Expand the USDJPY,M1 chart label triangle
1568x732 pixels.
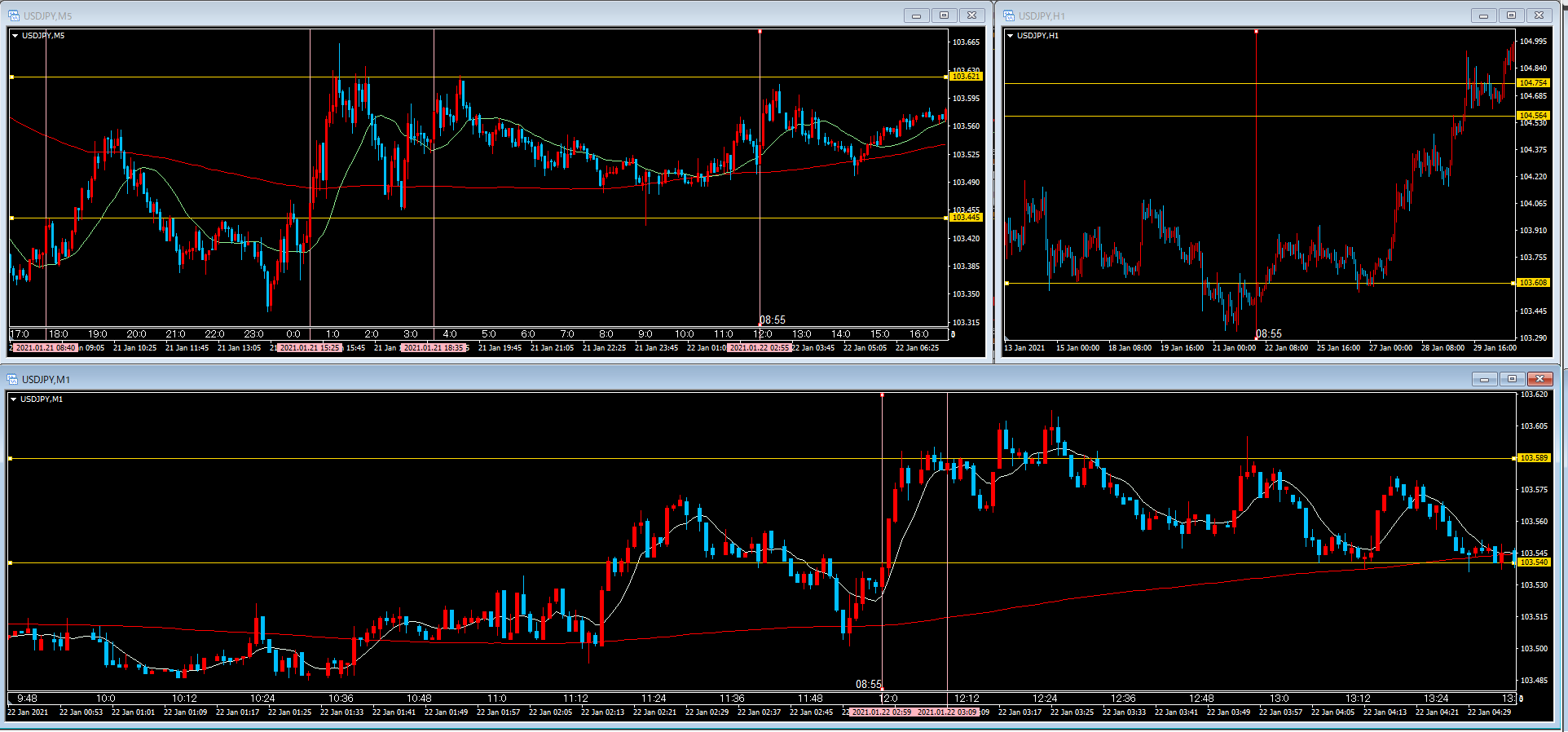tap(14, 399)
